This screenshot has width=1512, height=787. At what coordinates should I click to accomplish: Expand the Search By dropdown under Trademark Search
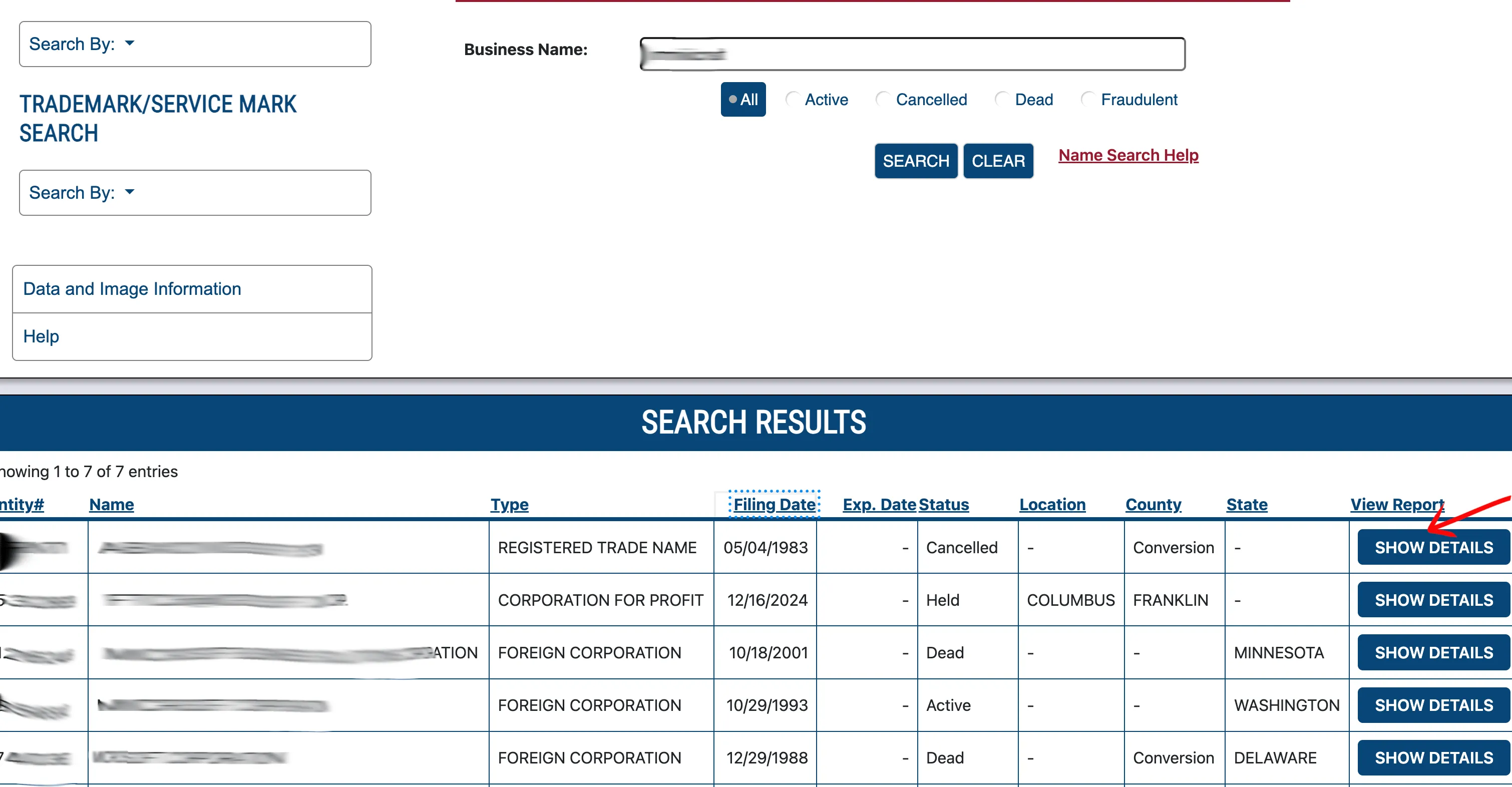[195, 193]
